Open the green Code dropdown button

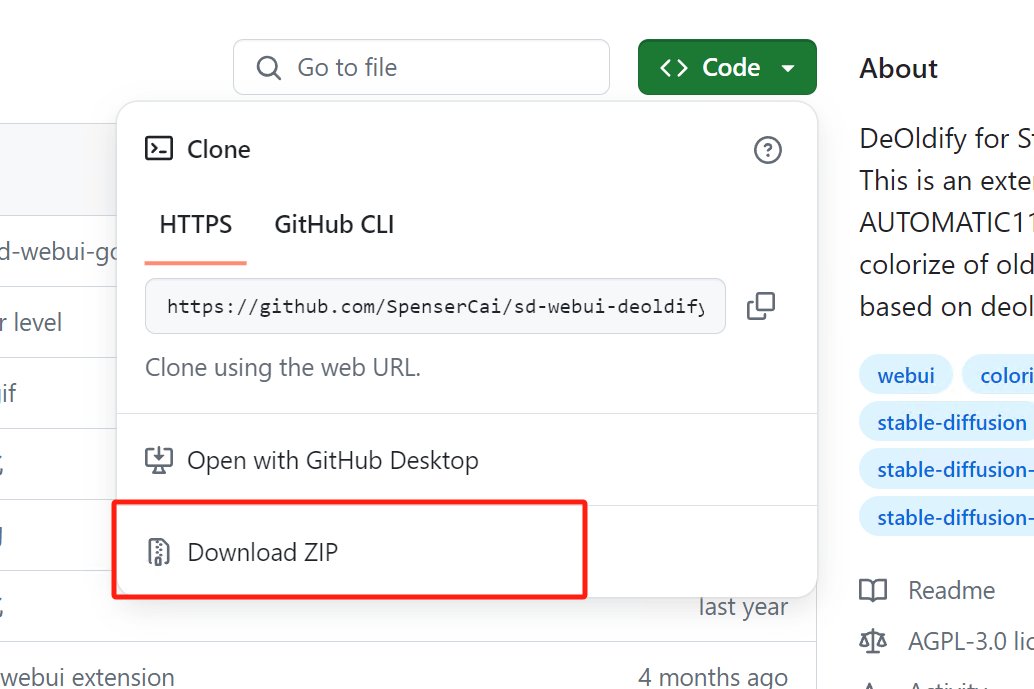727,67
